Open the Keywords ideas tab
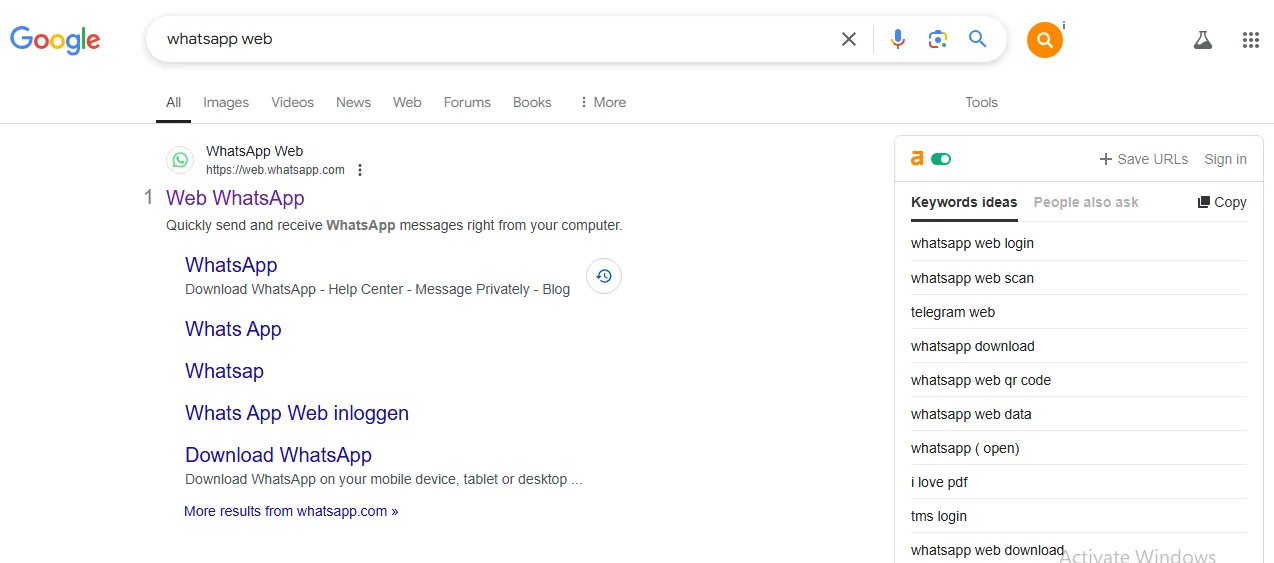Image resolution: width=1274 pixels, height=563 pixels. [x=964, y=202]
